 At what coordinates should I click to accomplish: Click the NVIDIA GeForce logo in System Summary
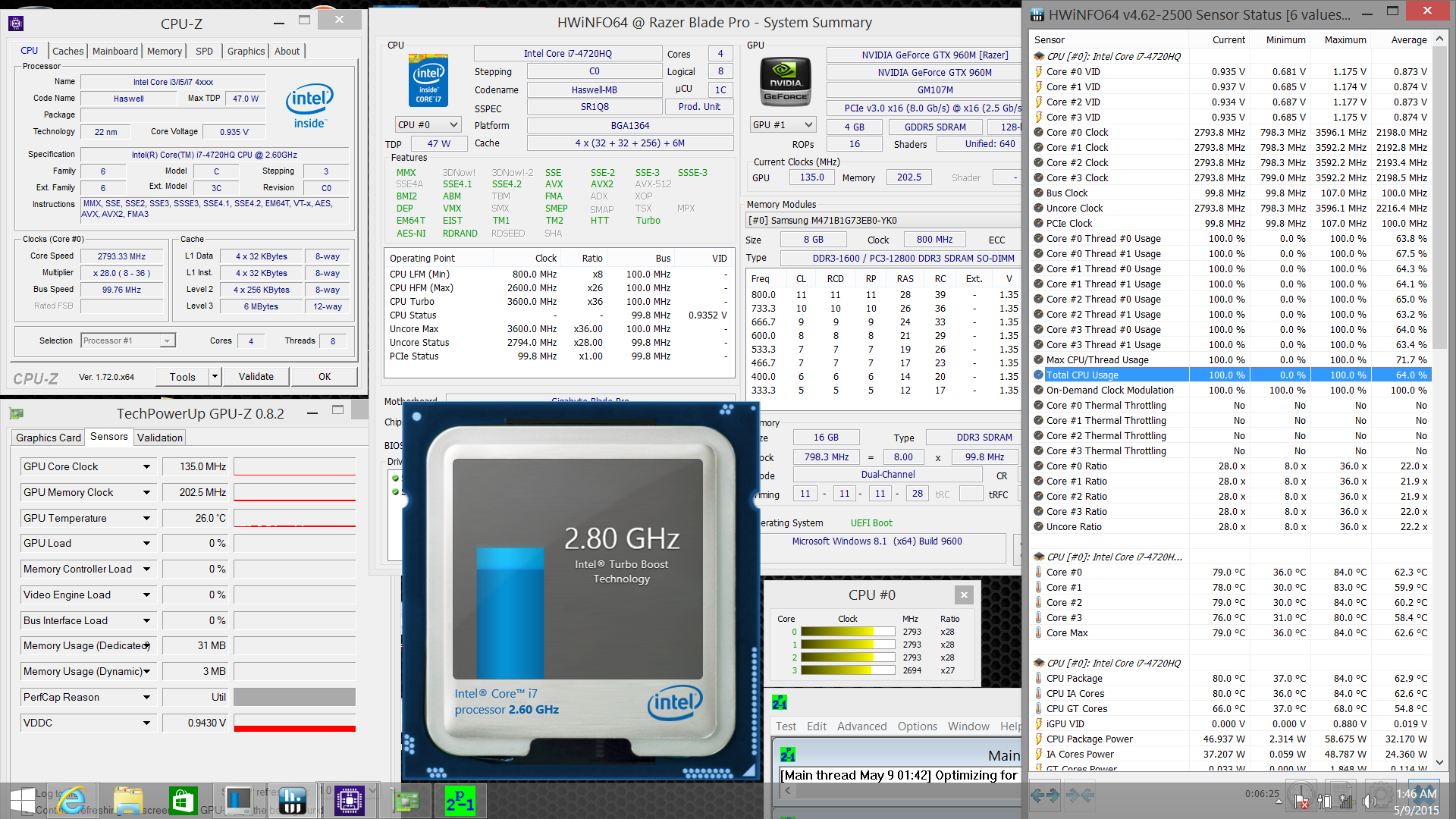point(785,83)
